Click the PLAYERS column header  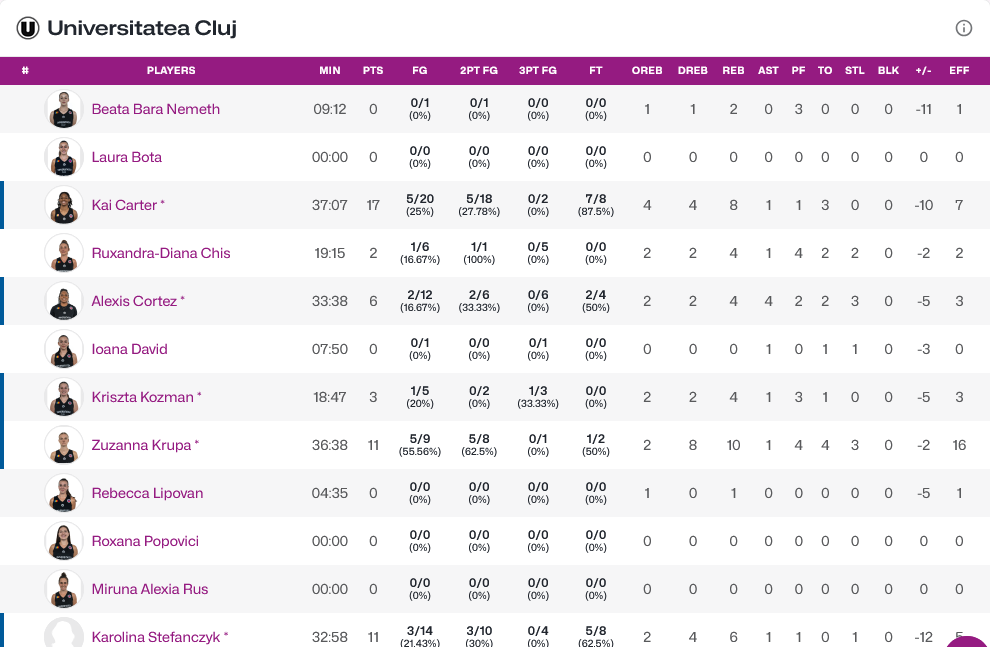(x=171, y=71)
